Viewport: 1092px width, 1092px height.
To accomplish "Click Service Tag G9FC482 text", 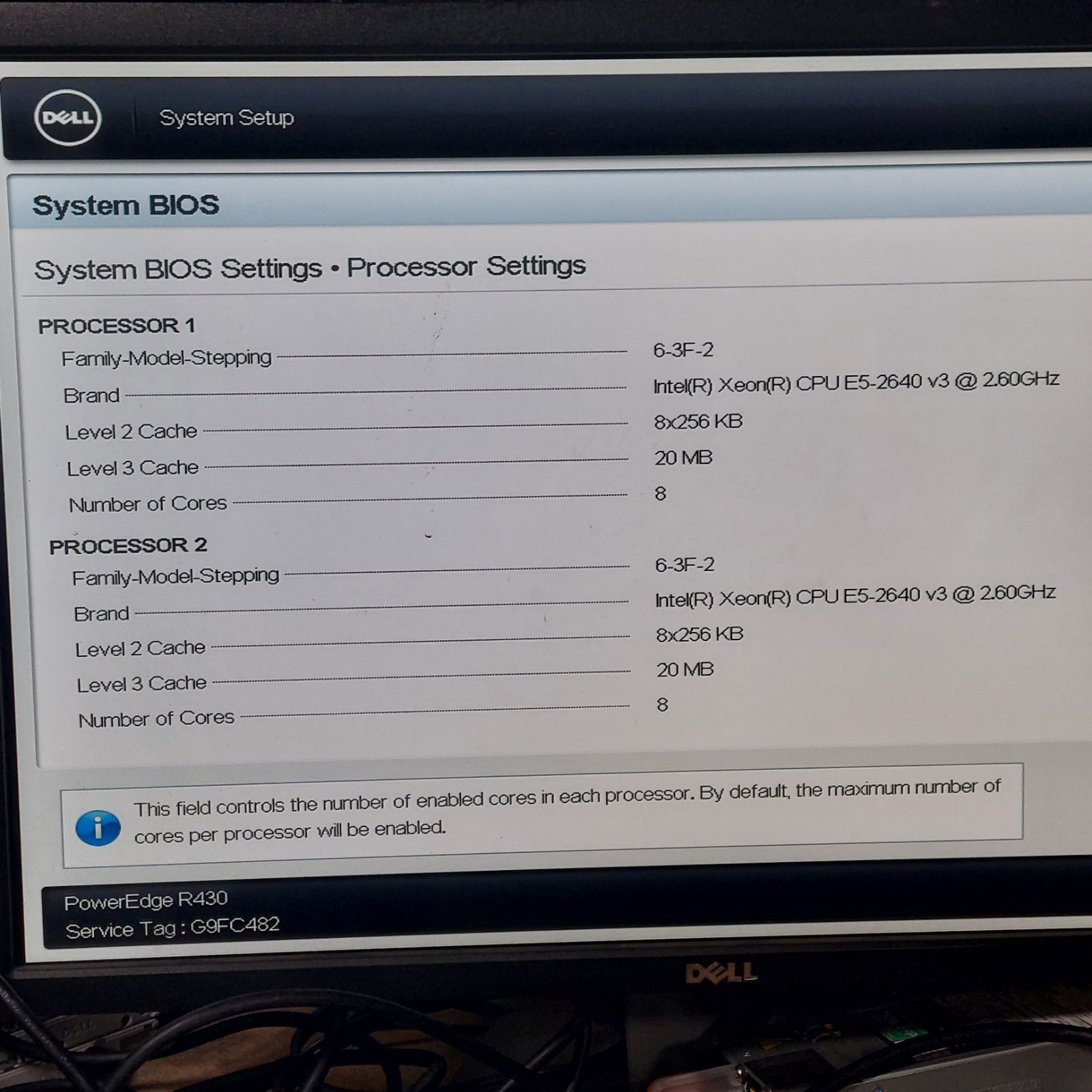I will coord(173,928).
